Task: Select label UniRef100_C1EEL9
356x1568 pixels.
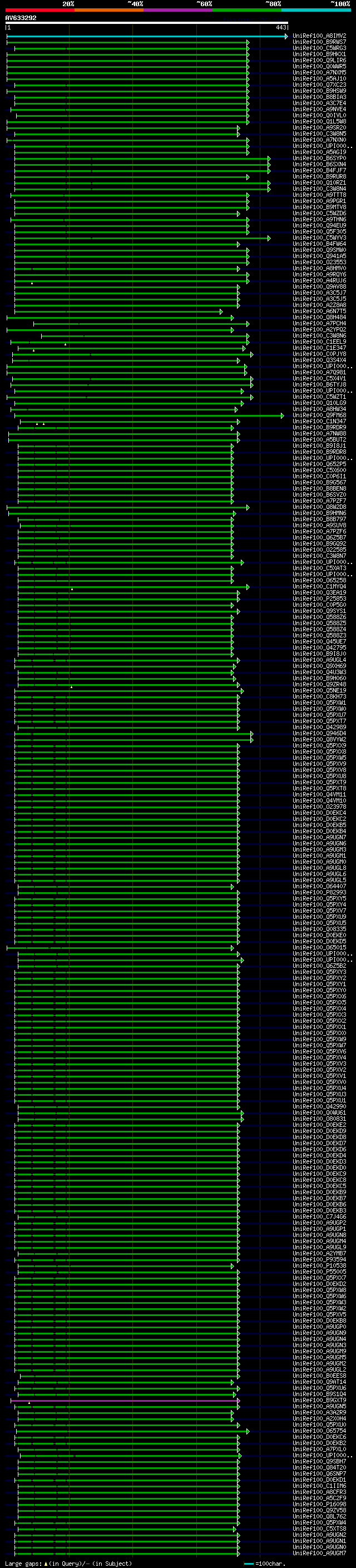Action: (x=319, y=342)
